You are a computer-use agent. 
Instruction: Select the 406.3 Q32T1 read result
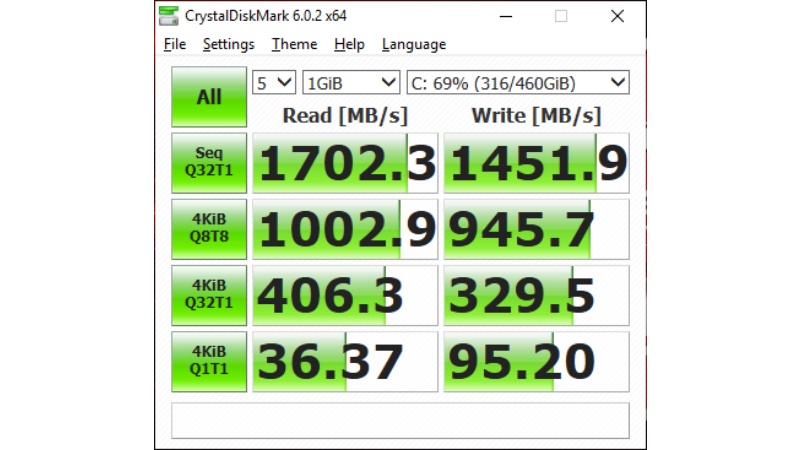(x=345, y=296)
